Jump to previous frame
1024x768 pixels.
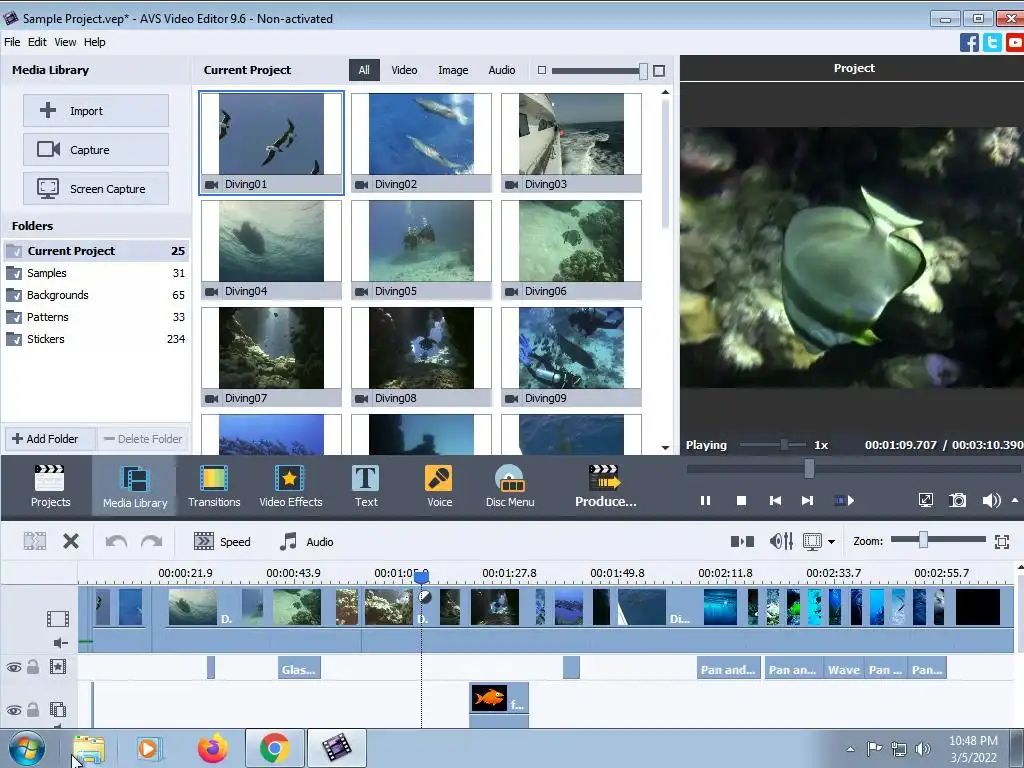pyautogui.click(x=775, y=500)
